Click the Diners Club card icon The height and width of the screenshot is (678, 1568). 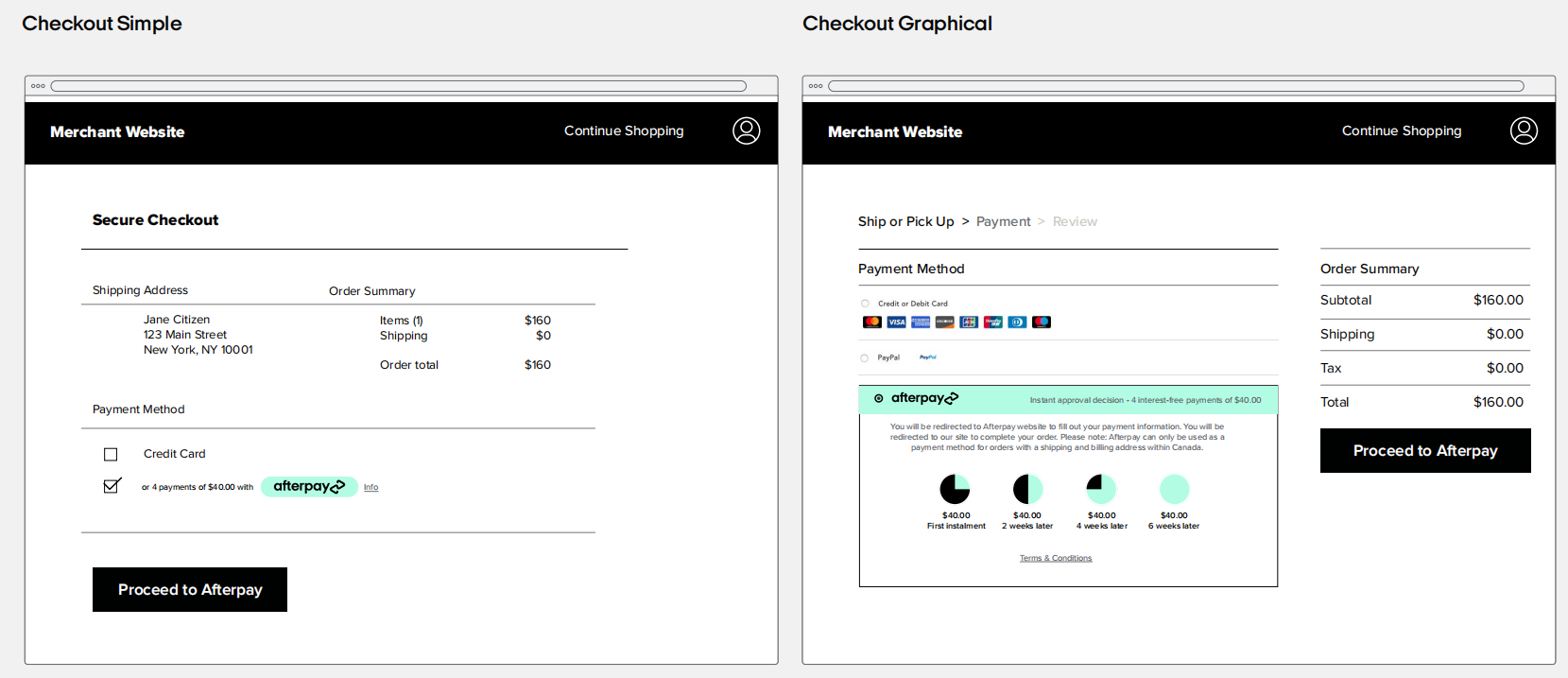1017,322
